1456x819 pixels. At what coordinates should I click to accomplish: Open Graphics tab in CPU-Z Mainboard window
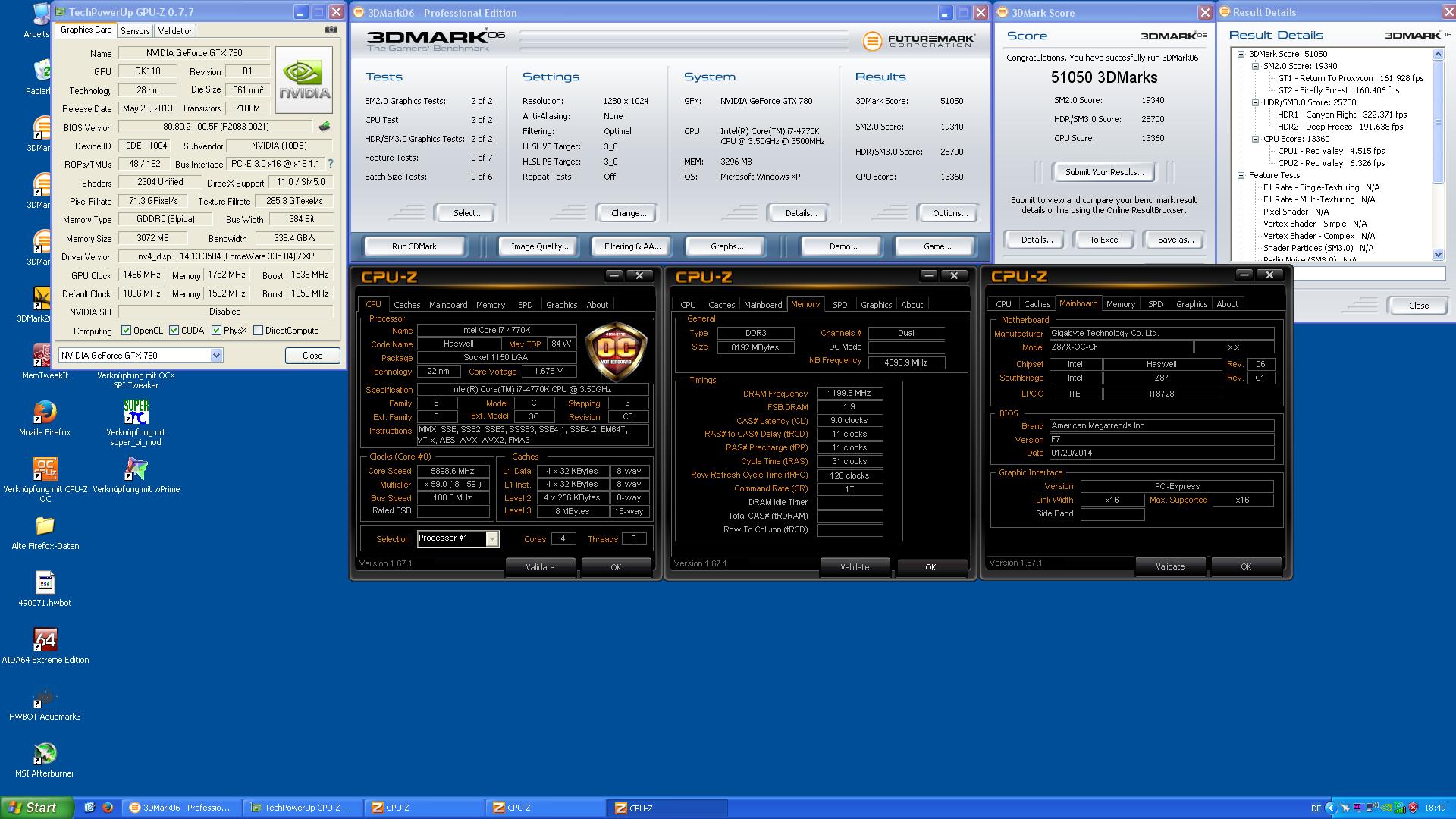point(1191,304)
